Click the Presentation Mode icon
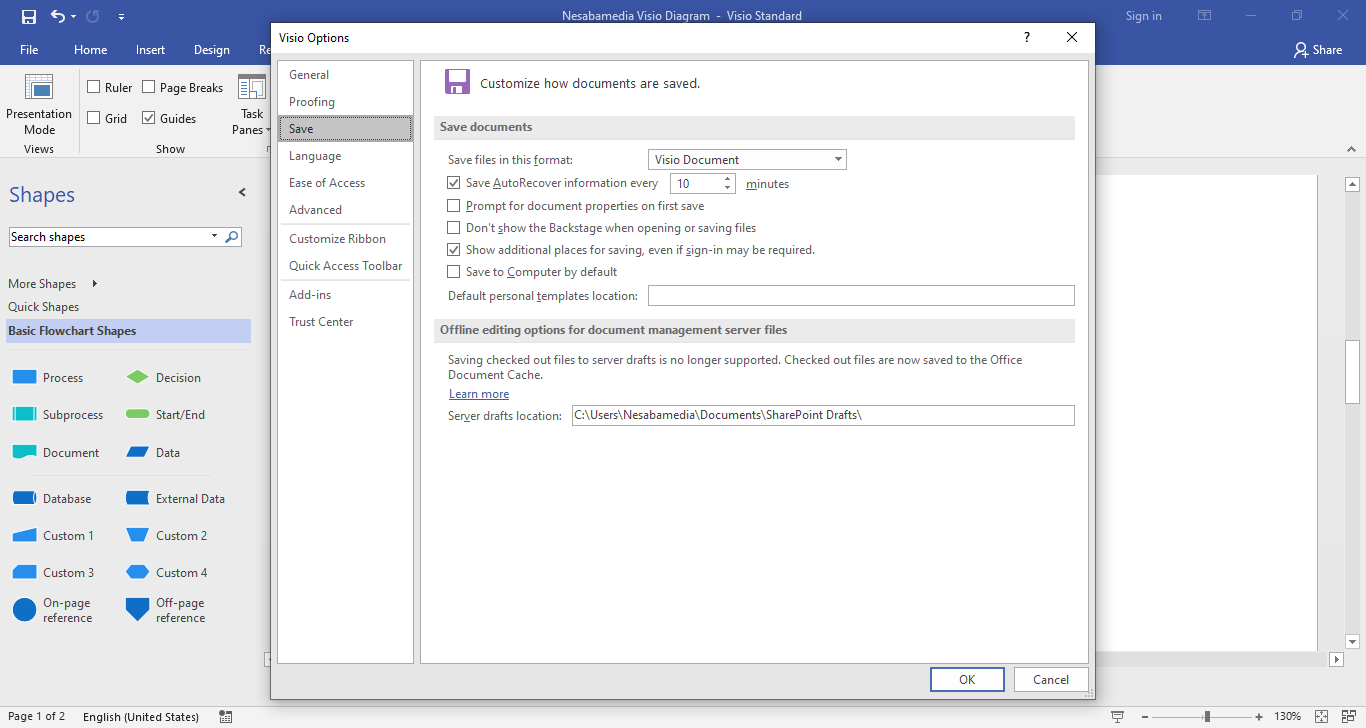 pyautogui.click(x=39, y=88)
